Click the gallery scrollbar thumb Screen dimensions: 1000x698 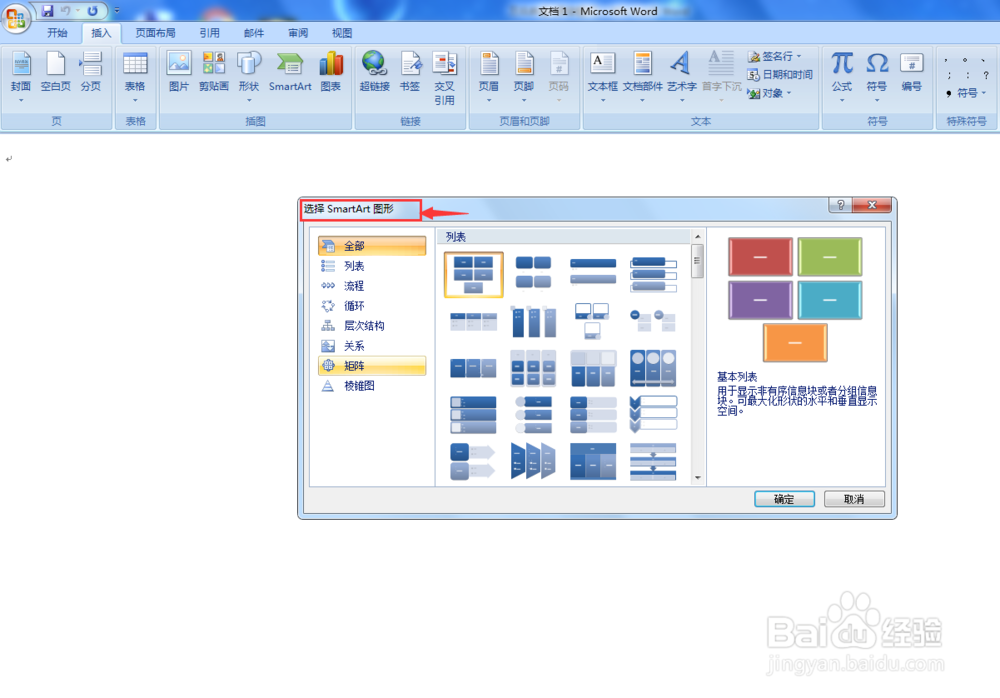pyautogui.click(x=697, y=262)
